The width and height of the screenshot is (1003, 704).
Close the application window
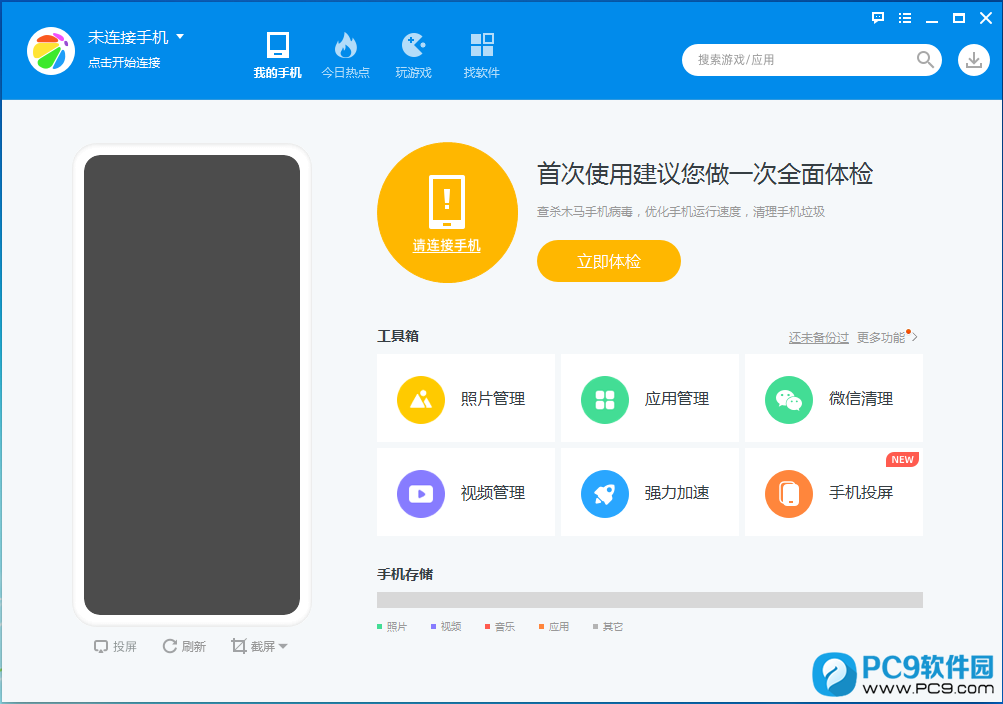coord(986,18)
